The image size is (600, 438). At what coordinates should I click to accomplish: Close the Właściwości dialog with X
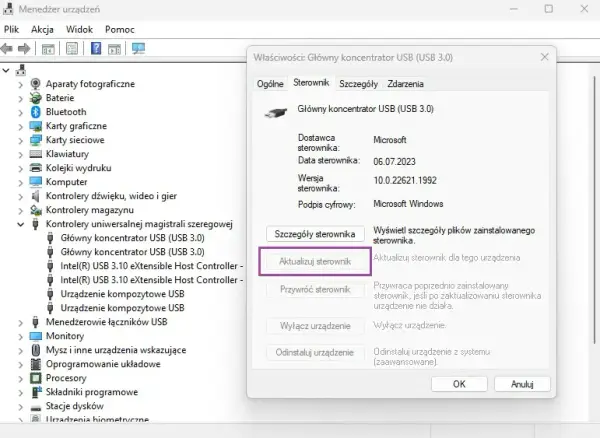pos(545,57)
